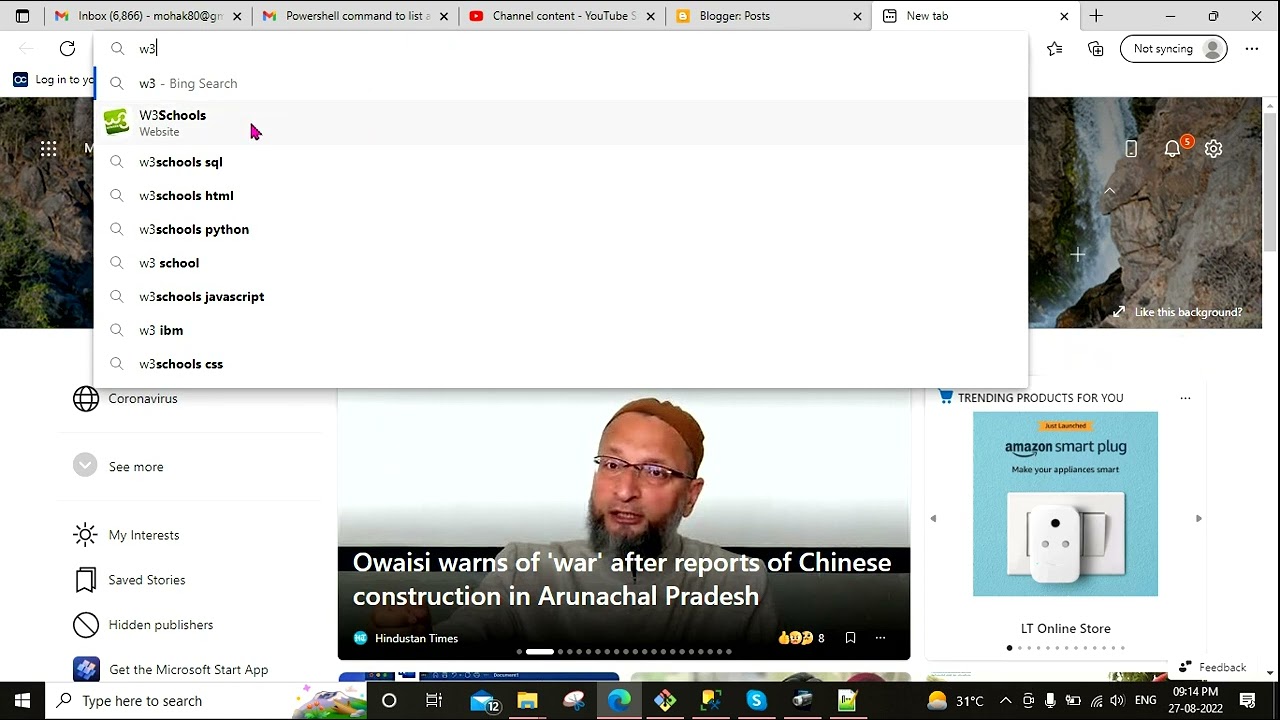Click into the address bar showing w3
Image resolution: width=1280 pixels, height=720 pixels.
pyautogui.click(x=560, y=48)
